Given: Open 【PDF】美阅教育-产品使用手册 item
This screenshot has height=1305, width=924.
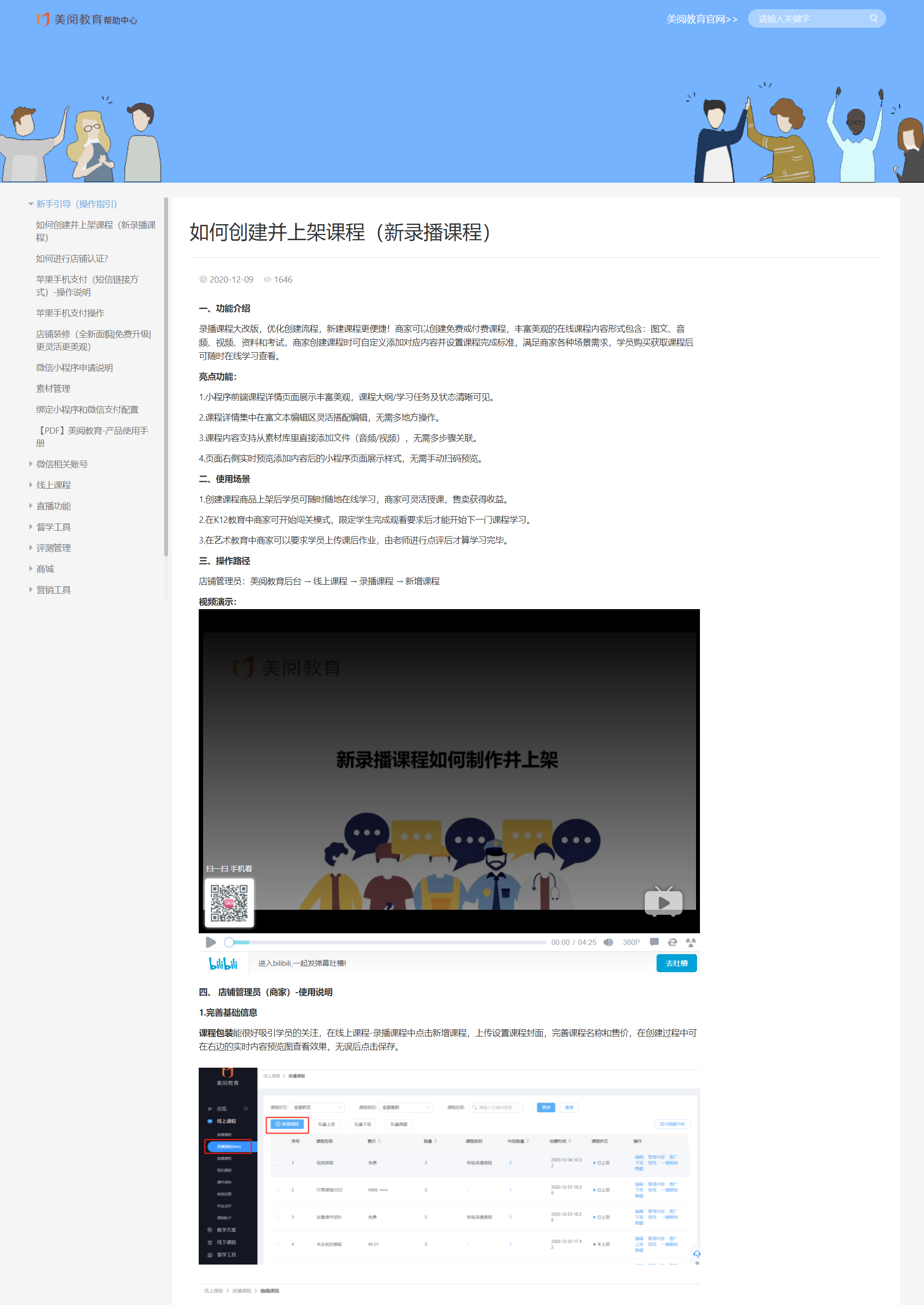Looking at the screenshot, I should tap(92, 437).
